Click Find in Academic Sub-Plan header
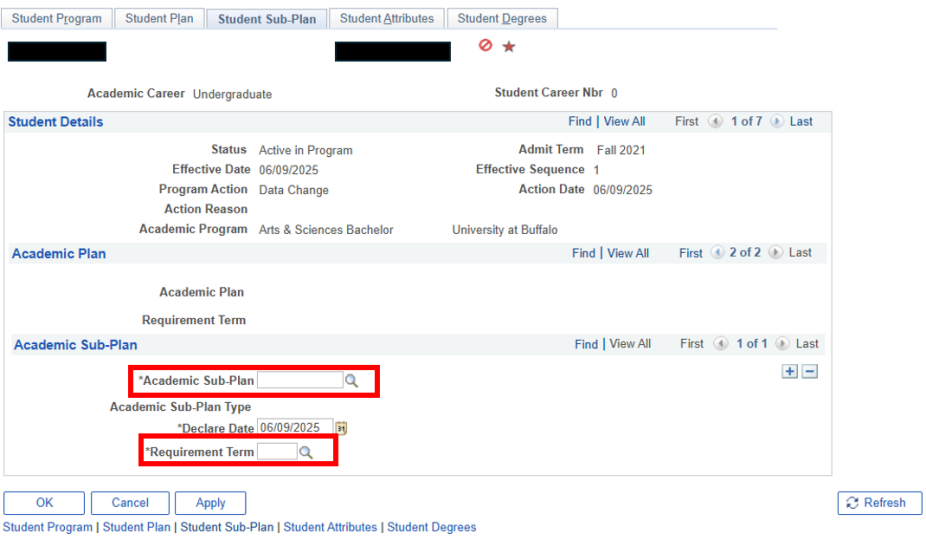 pos(586,344)
